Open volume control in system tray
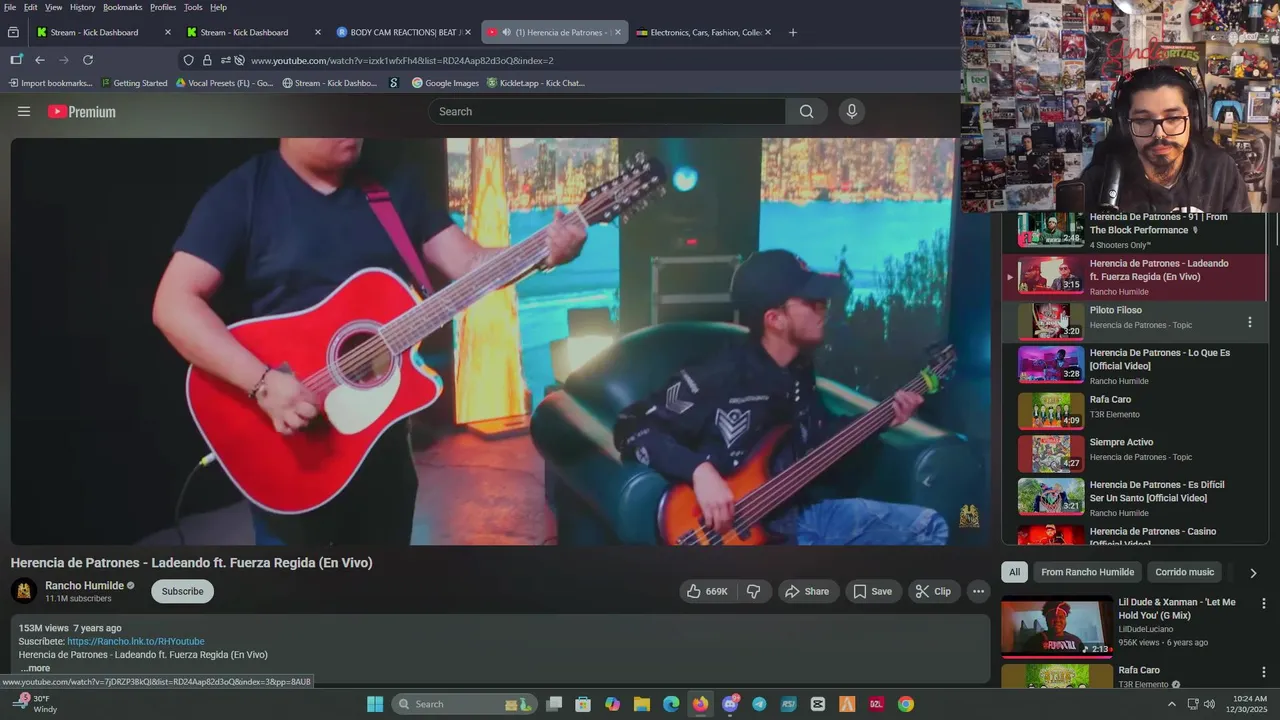Image resolution: width=1280 pixels, height=720 pixels. coord(1208,704)
